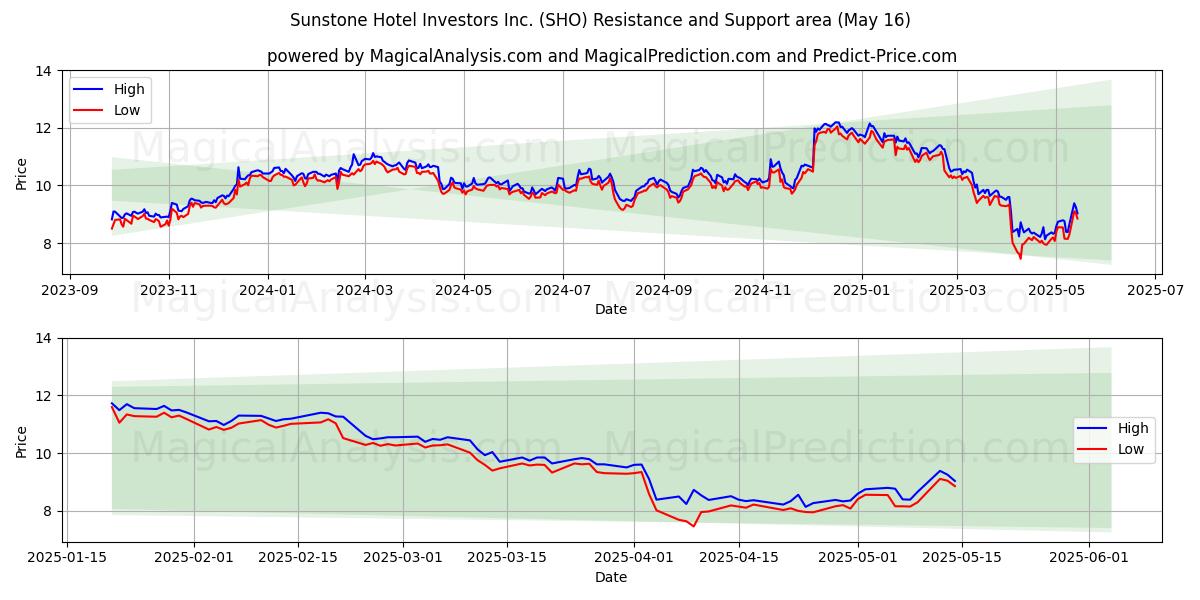1200x600 pixels.
Task: Click the y-axis value 10 on bottom chart
Action: (43, 454)
